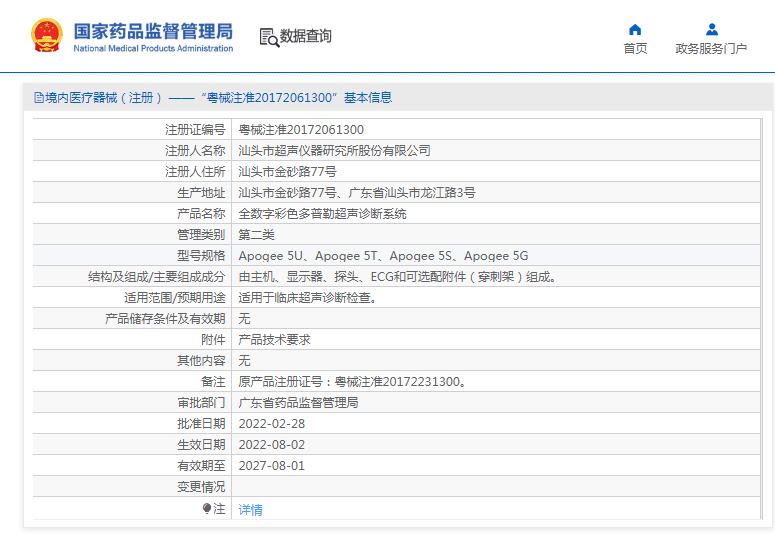Click the National Medical Products Administration subtitle
775x541 pixels.
[x=153, y=48]
